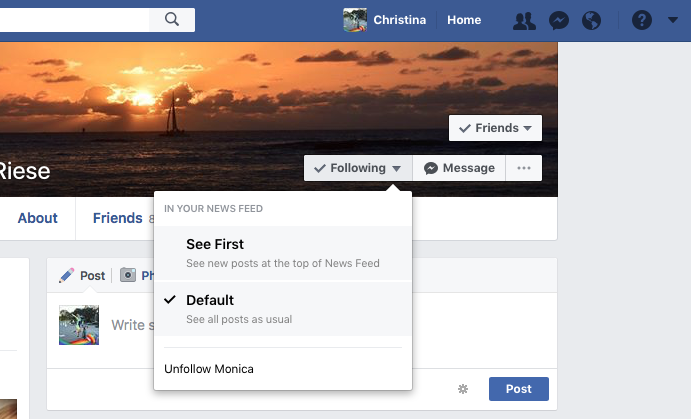
Task: Switch to the About tab
Action: point(37,218)
